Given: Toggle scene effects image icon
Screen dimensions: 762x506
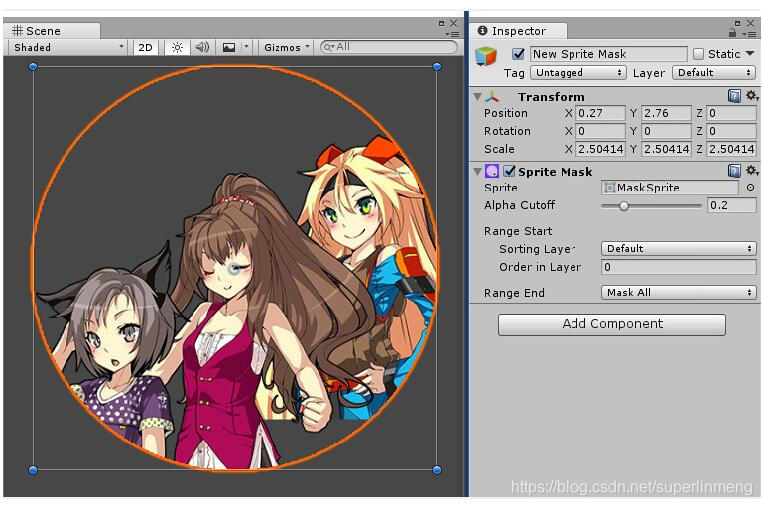Looking at the screenshot, I should tap(228, 47).
